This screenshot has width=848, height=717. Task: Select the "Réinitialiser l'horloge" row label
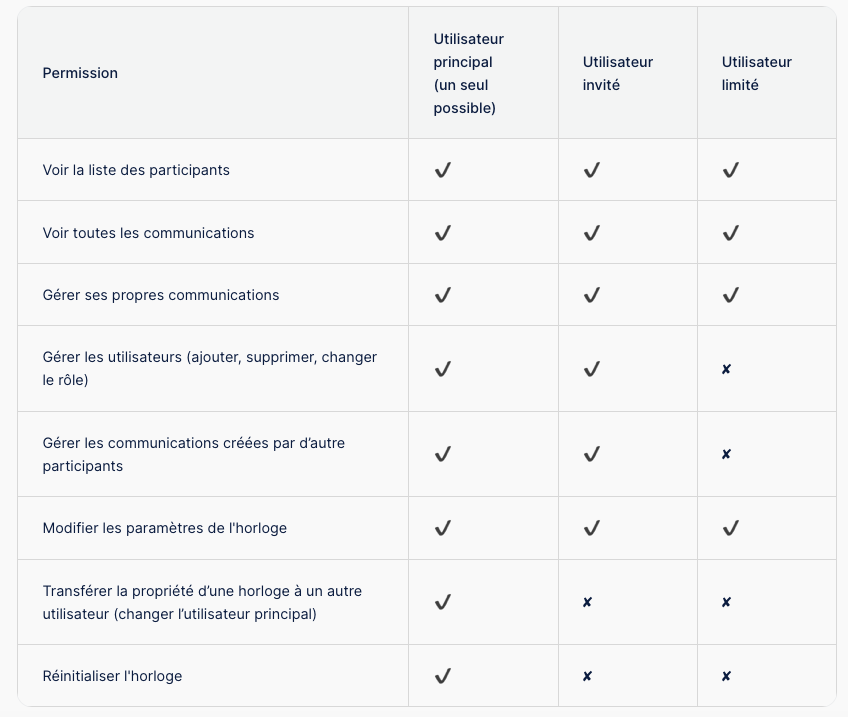[112, 676]
